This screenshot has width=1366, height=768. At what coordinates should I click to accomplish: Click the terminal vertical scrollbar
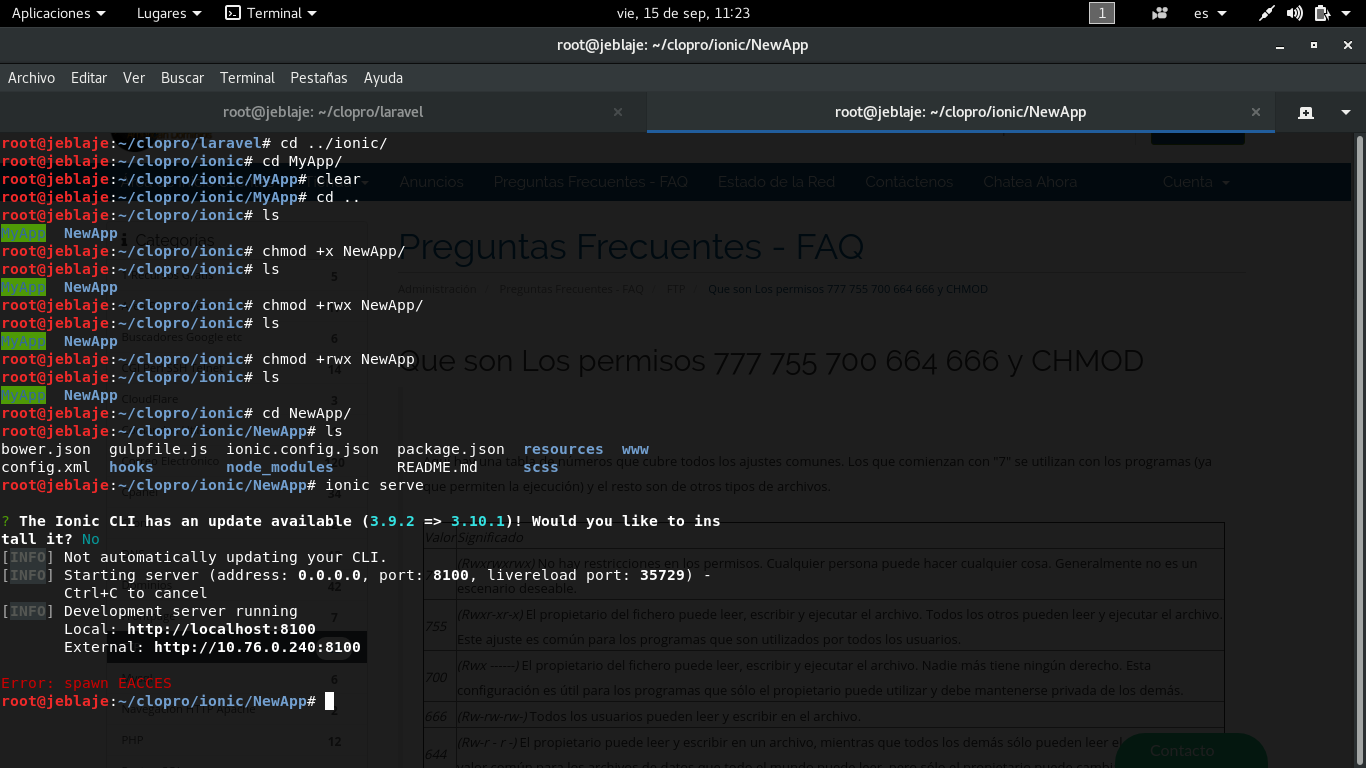[x=1360, y=450]
